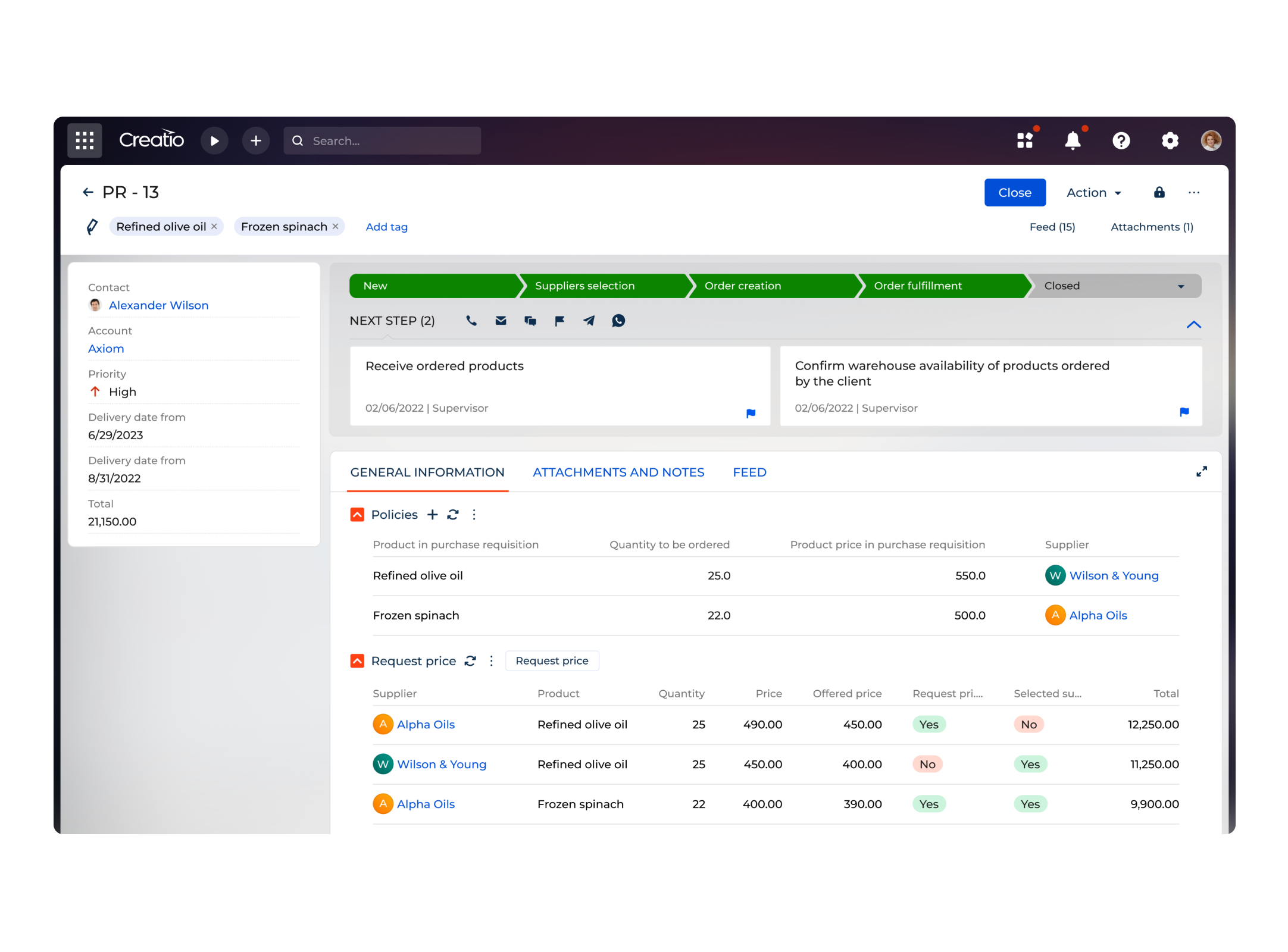
Task: Toggle the 'No' request price badge for Wilson & Young
Action: pyautogui.click(x=927, y=764)
